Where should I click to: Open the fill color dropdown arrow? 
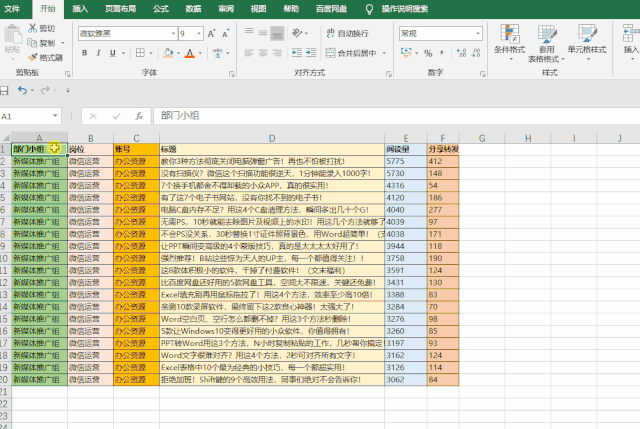tap(178, 53)
